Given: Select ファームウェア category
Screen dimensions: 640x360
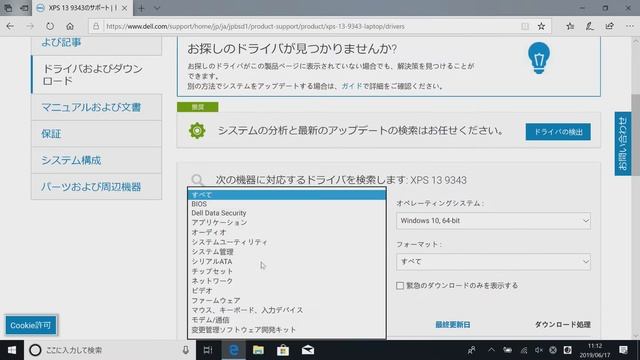Looking at the screenshot, I should tap(287, 300).
